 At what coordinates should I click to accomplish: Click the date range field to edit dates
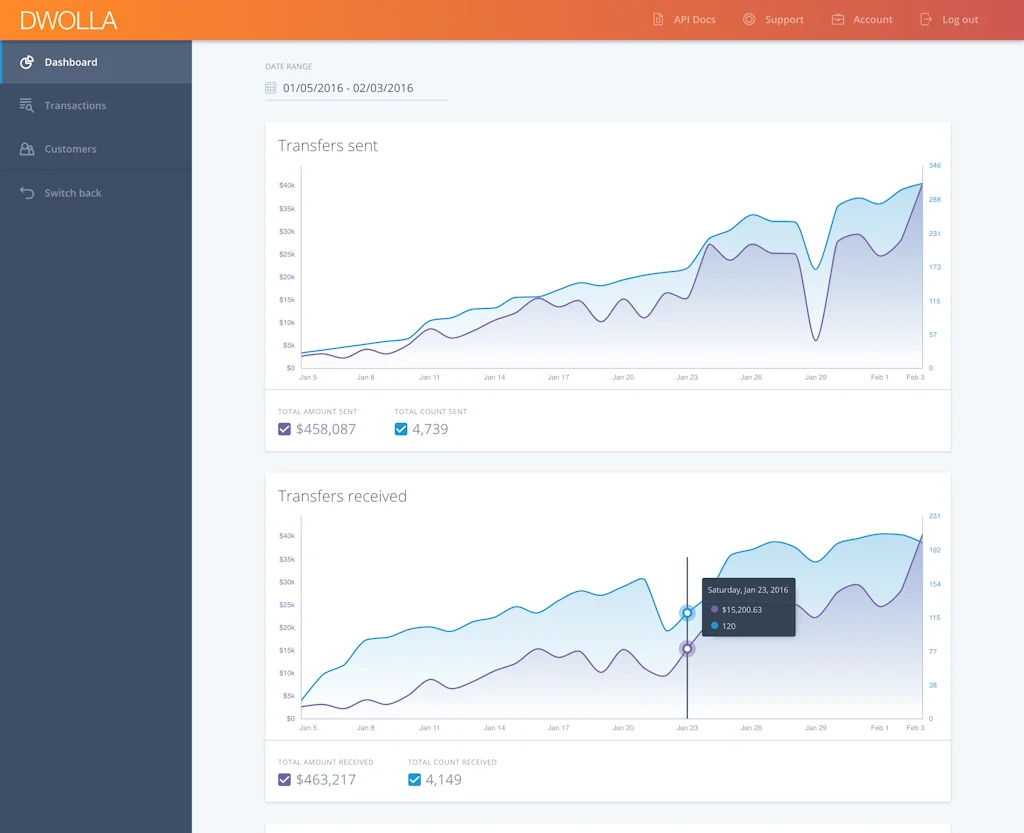pyautogui.click(x=350, y=88)
